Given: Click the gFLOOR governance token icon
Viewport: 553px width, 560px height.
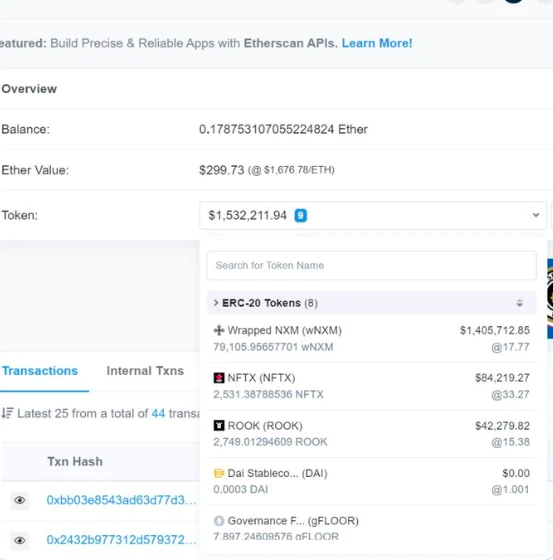Looking at the screenshot, I should point(219,521).
